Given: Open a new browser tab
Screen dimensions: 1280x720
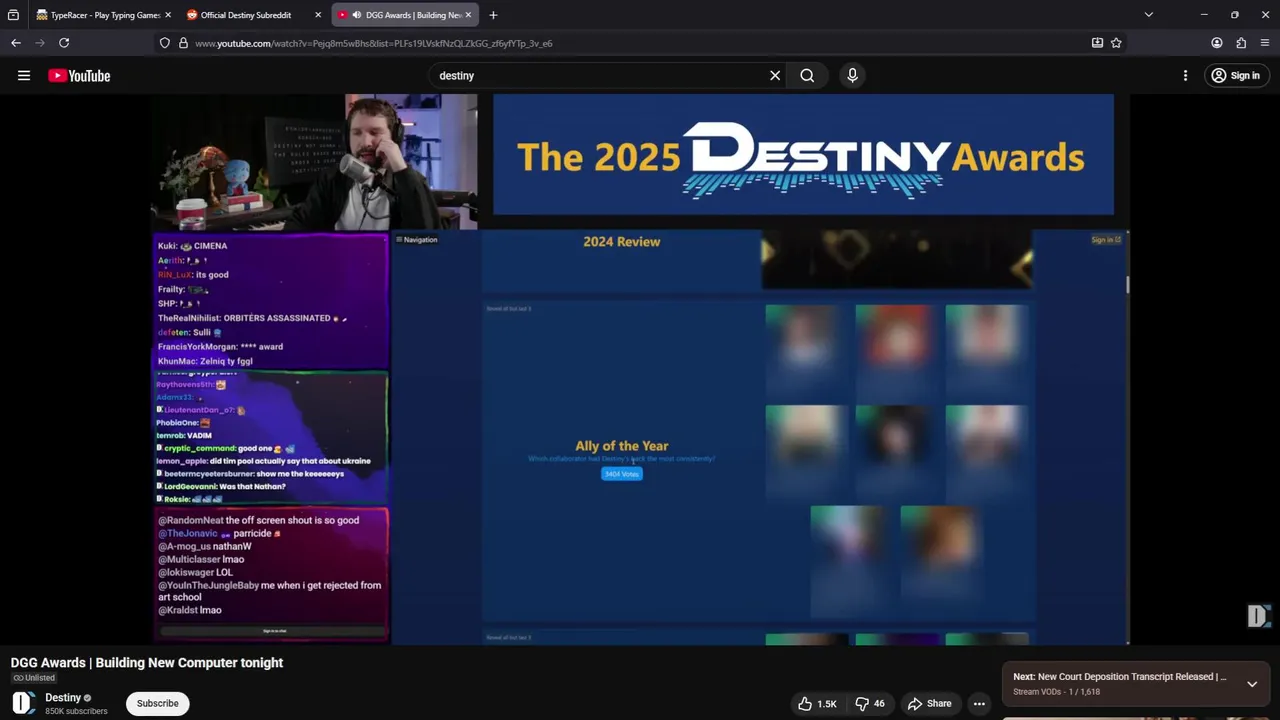Looking at the screenshot, I should (493, 15).
